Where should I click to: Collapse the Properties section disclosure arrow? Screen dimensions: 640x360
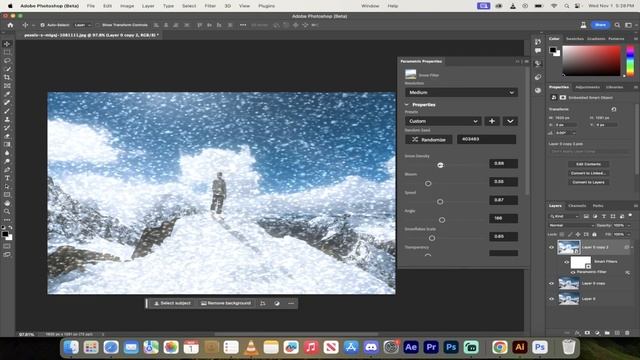(407, 105)
